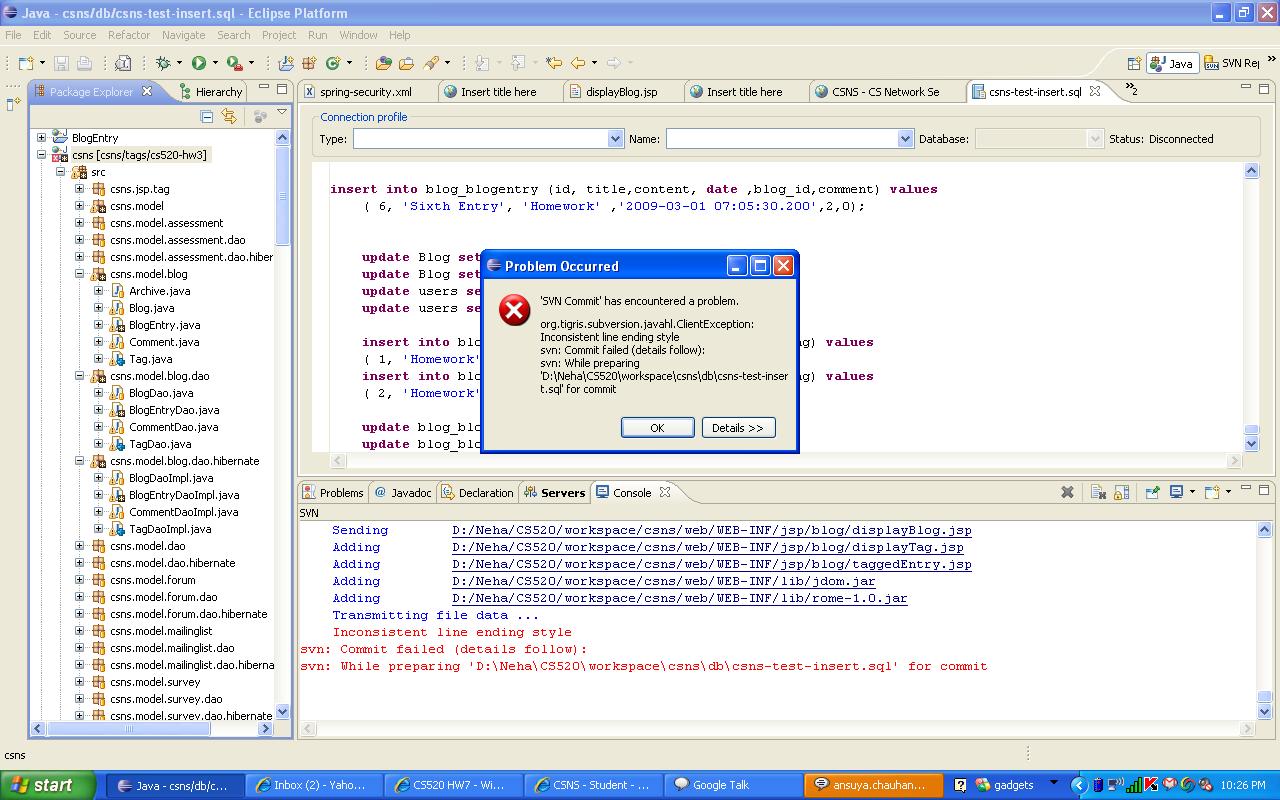The width and height of the screenshot is (1280, 800).
Task: Select BlogEntry.java in the package tree
Action: click(164, 325)
